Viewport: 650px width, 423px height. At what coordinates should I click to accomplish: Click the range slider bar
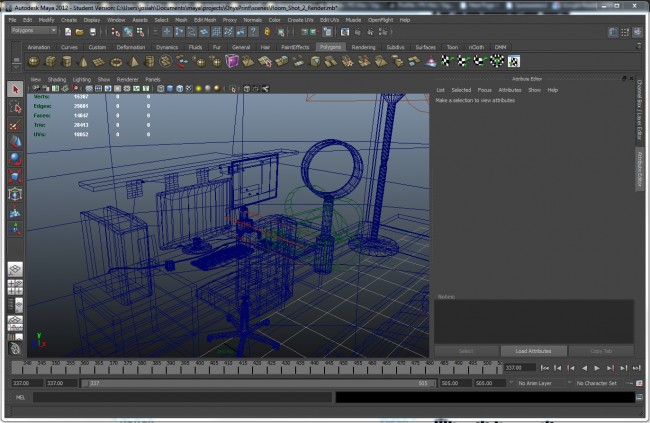point(259,383)
